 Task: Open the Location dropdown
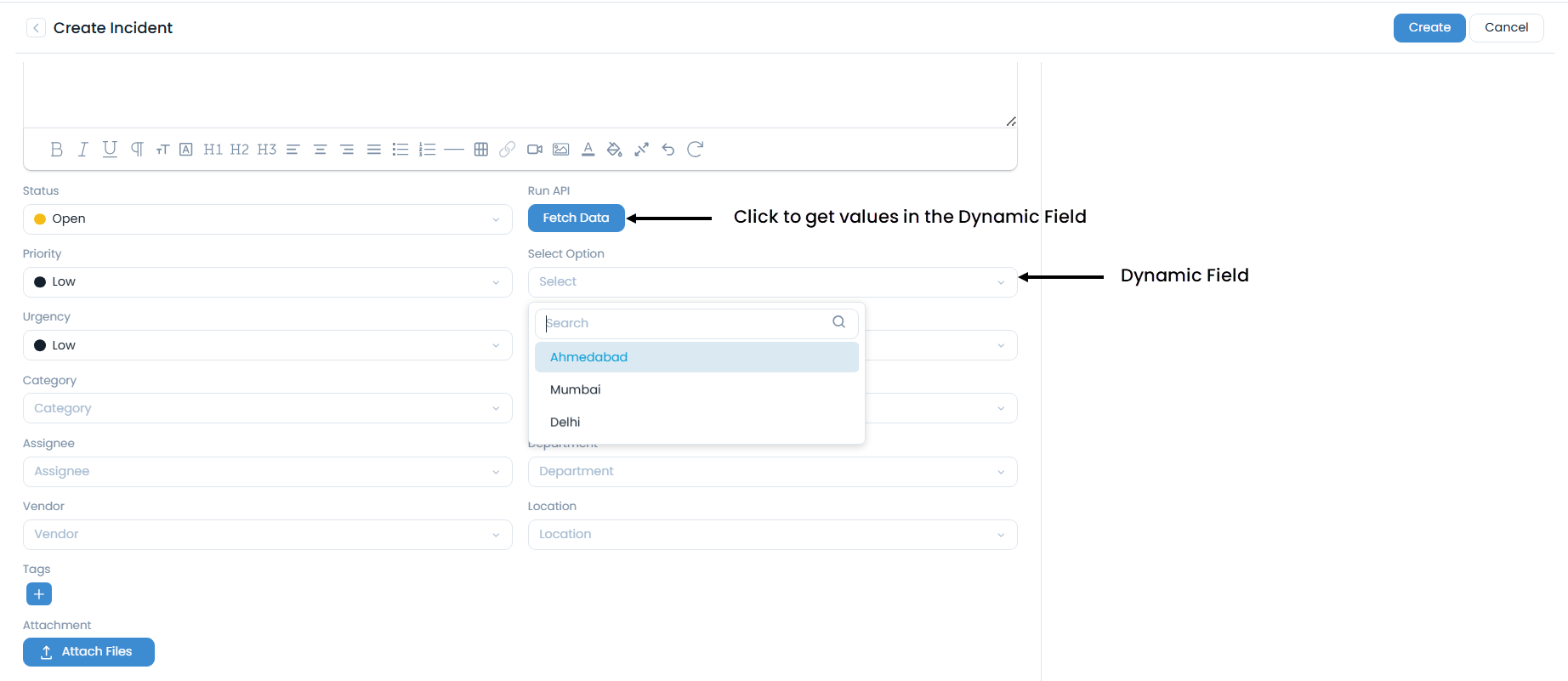pyautogui.click(x=772, y=535)
